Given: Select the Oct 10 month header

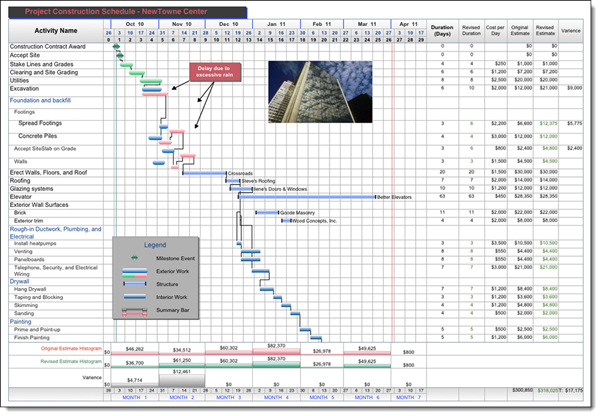Looking at the screenshot, I should tap(134, 22).
